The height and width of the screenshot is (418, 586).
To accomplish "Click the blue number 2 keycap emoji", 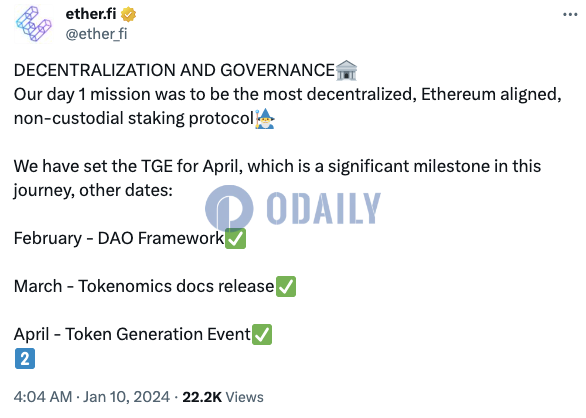I will pyautogui.click(x=25, y=359).
